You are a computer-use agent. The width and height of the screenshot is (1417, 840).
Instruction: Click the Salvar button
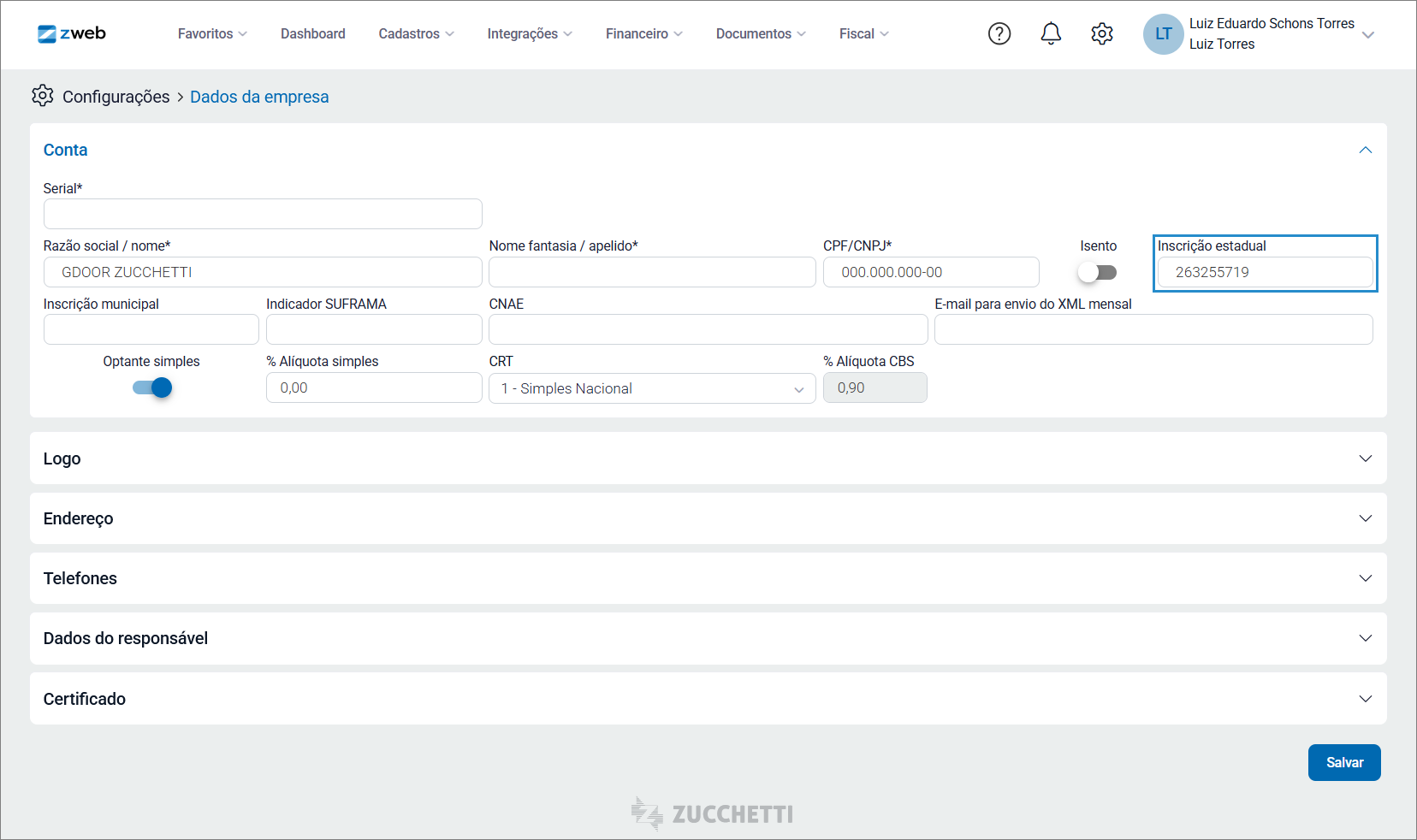pos(1344,762)
